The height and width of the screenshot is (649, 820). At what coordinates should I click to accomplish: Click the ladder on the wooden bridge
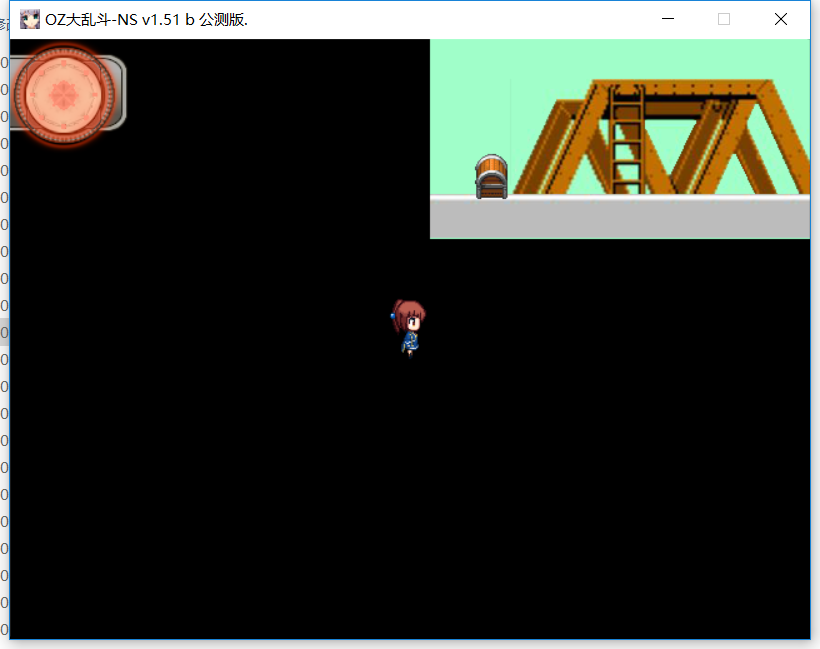pyautogui.click(x=627, y=140)
